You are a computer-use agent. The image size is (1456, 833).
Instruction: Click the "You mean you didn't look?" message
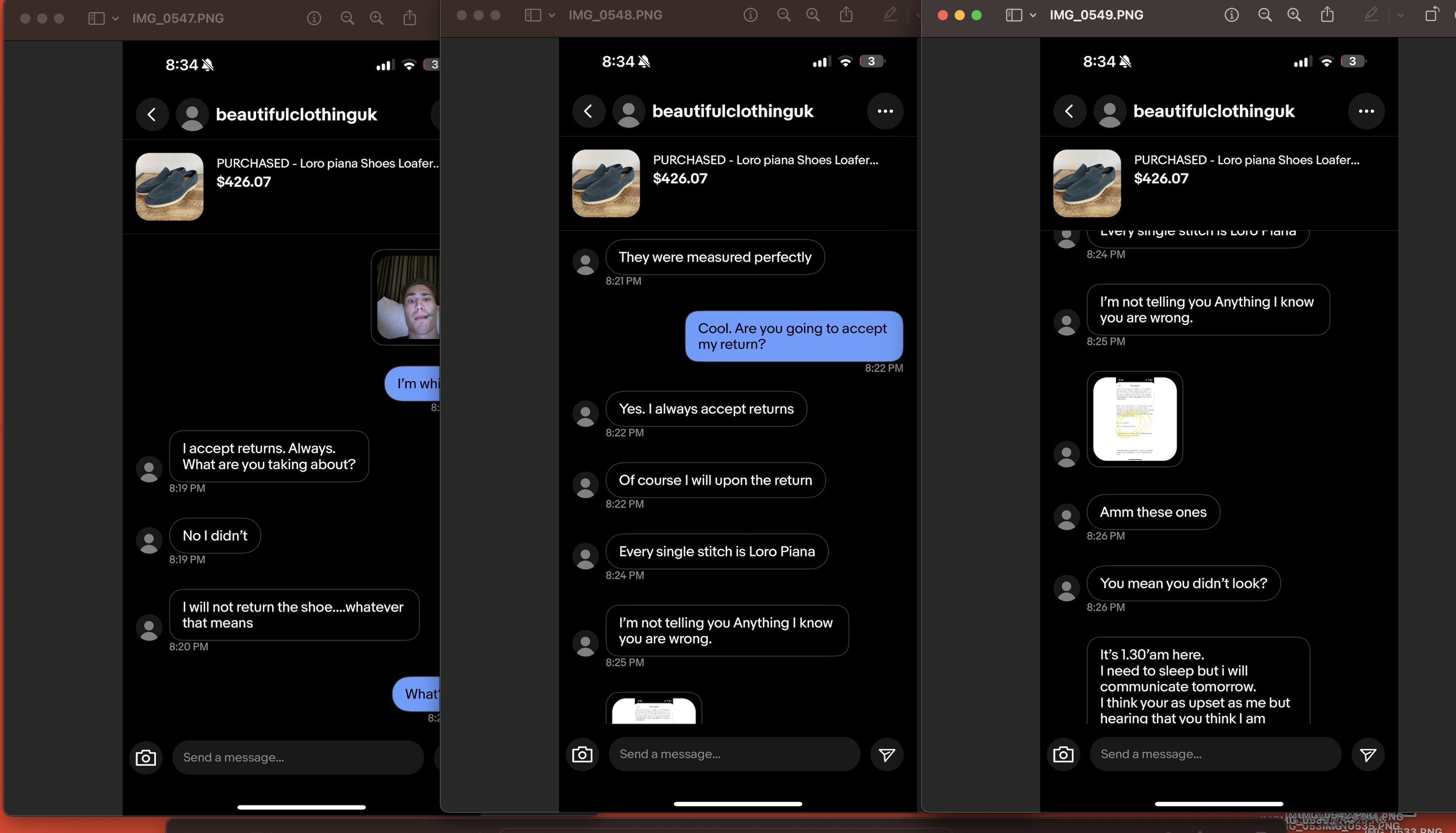coord(1183,584)
